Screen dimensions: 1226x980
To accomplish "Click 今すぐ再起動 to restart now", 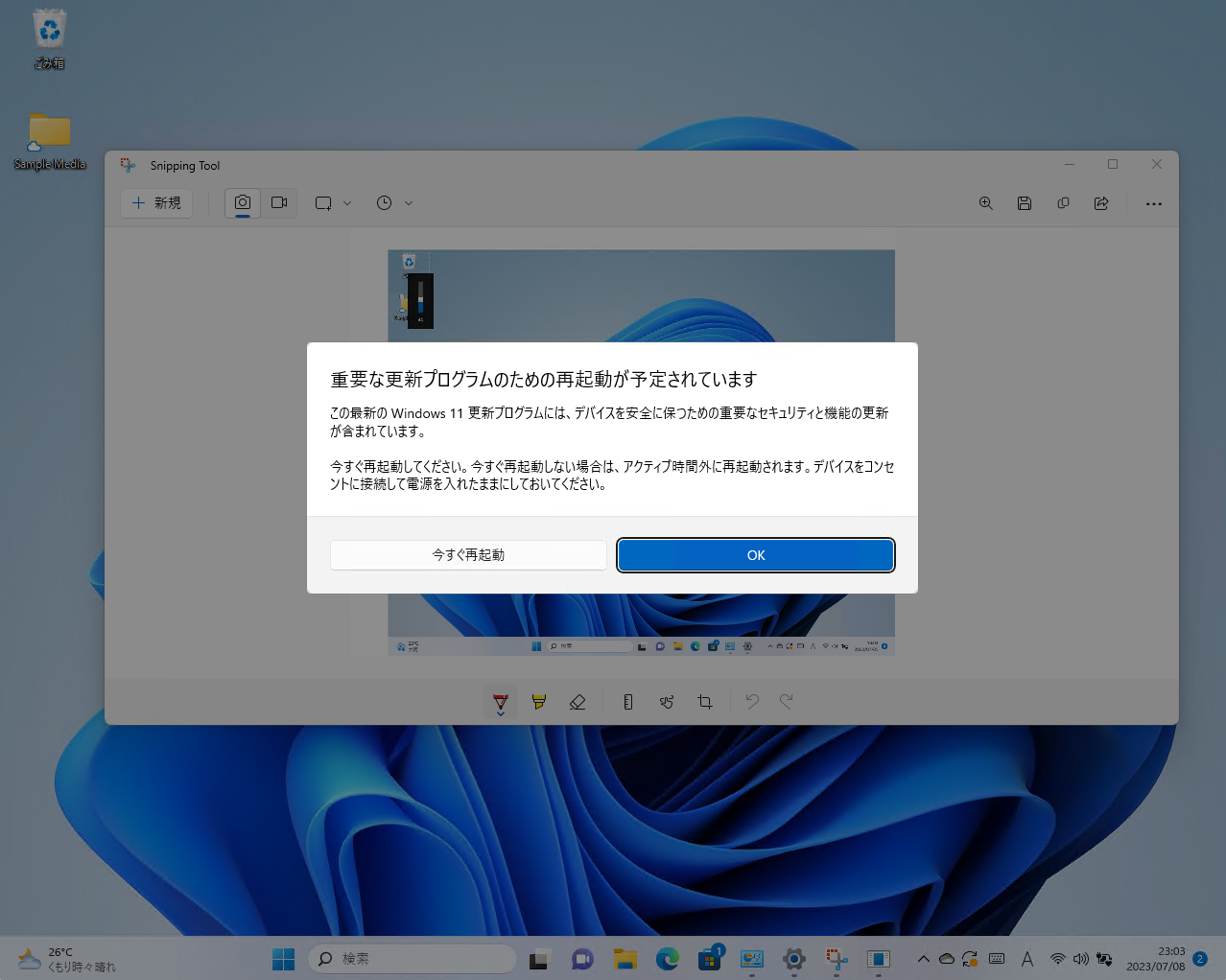I will [468, 554].
